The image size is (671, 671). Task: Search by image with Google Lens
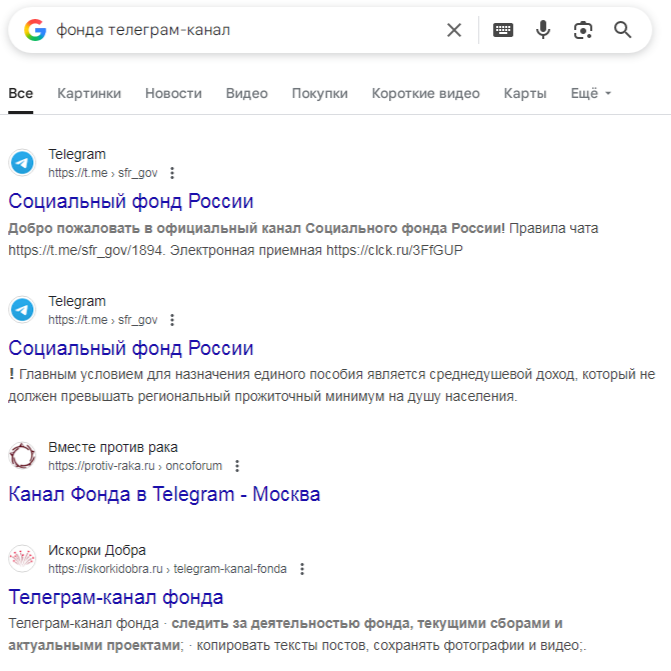[583, 30]
